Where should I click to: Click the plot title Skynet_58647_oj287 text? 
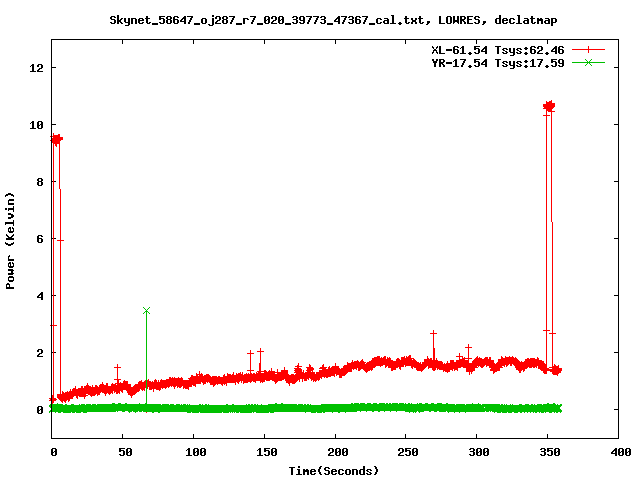coord(333,20)
